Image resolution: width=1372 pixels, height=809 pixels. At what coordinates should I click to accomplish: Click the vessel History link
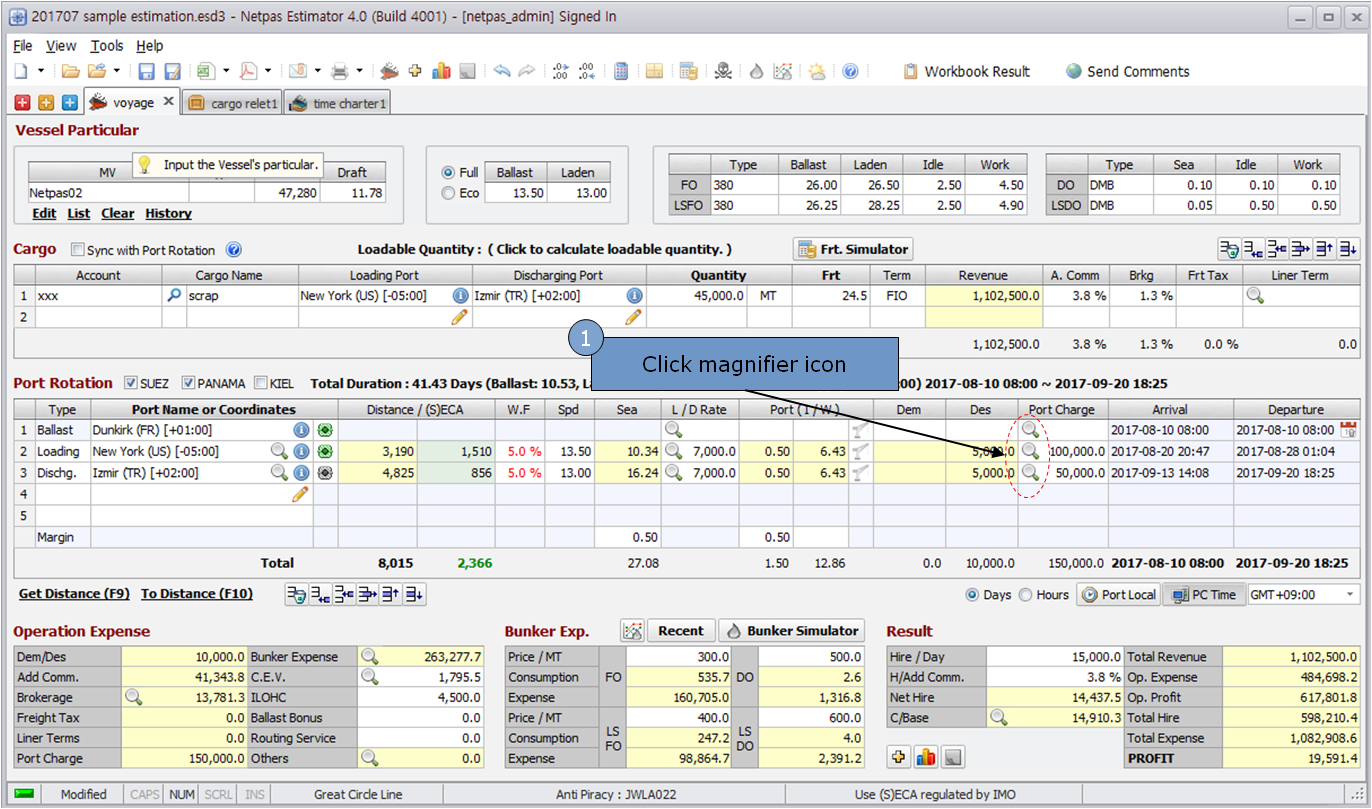click(168, 214)
